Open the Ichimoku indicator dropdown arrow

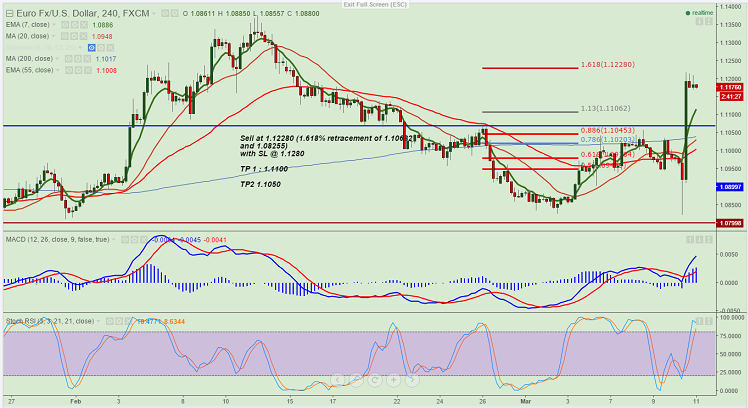coord(81,48)
